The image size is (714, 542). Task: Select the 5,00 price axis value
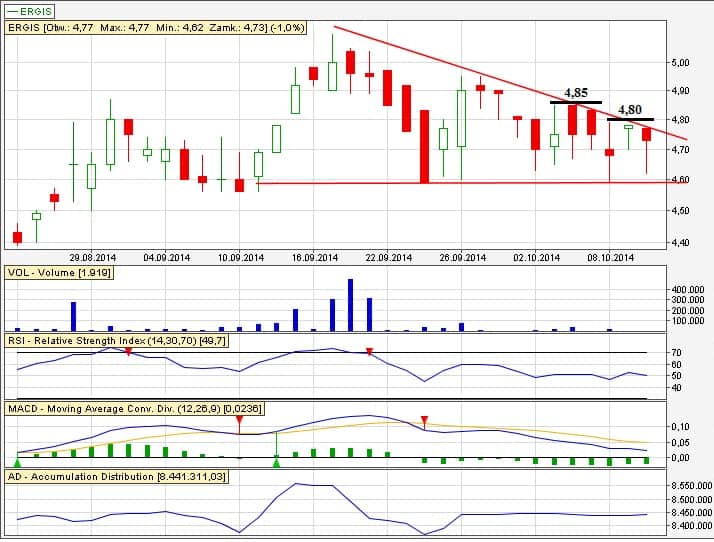[x=682, y=62]
